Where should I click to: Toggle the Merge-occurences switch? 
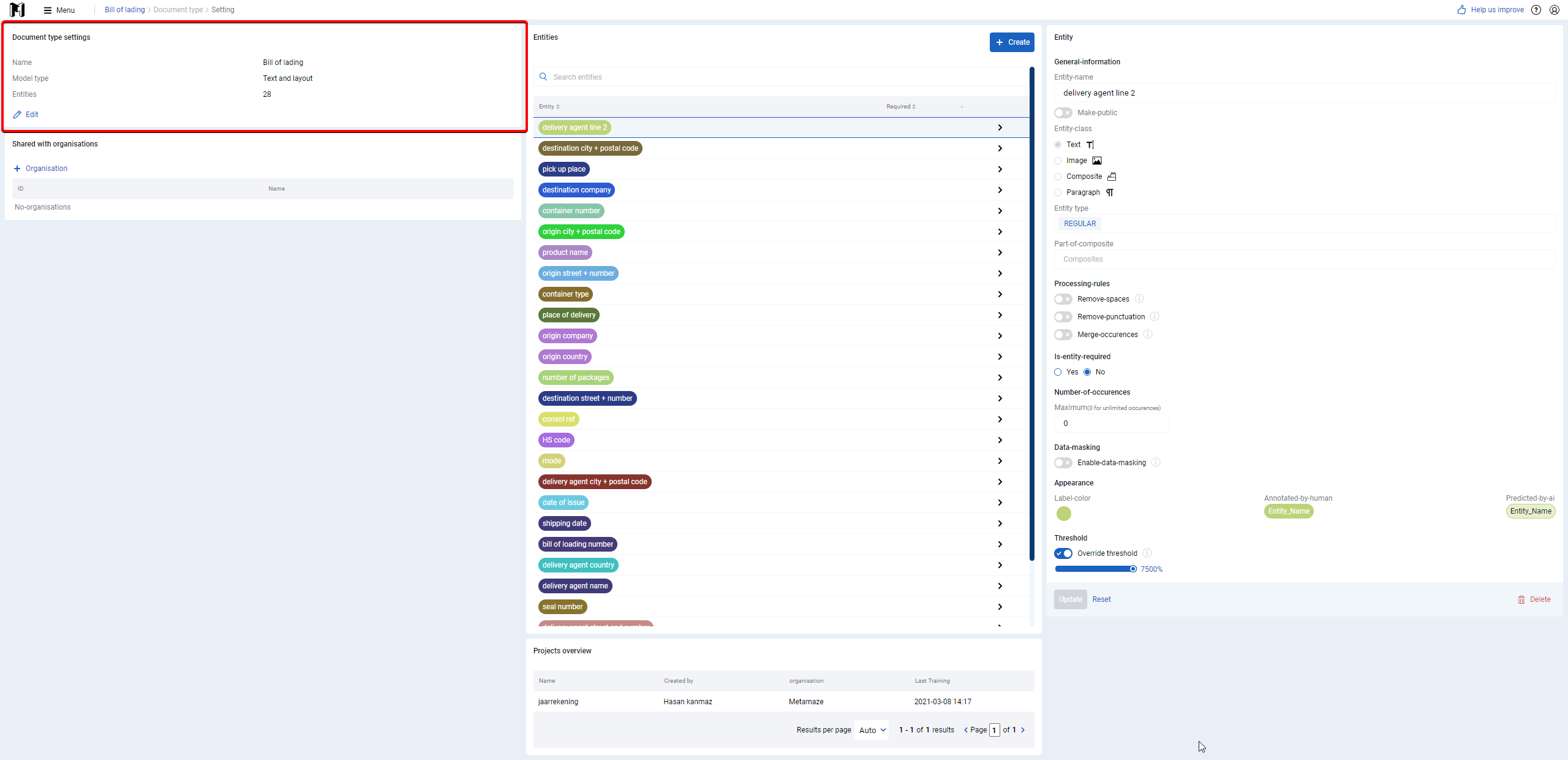coord(1063,335)
